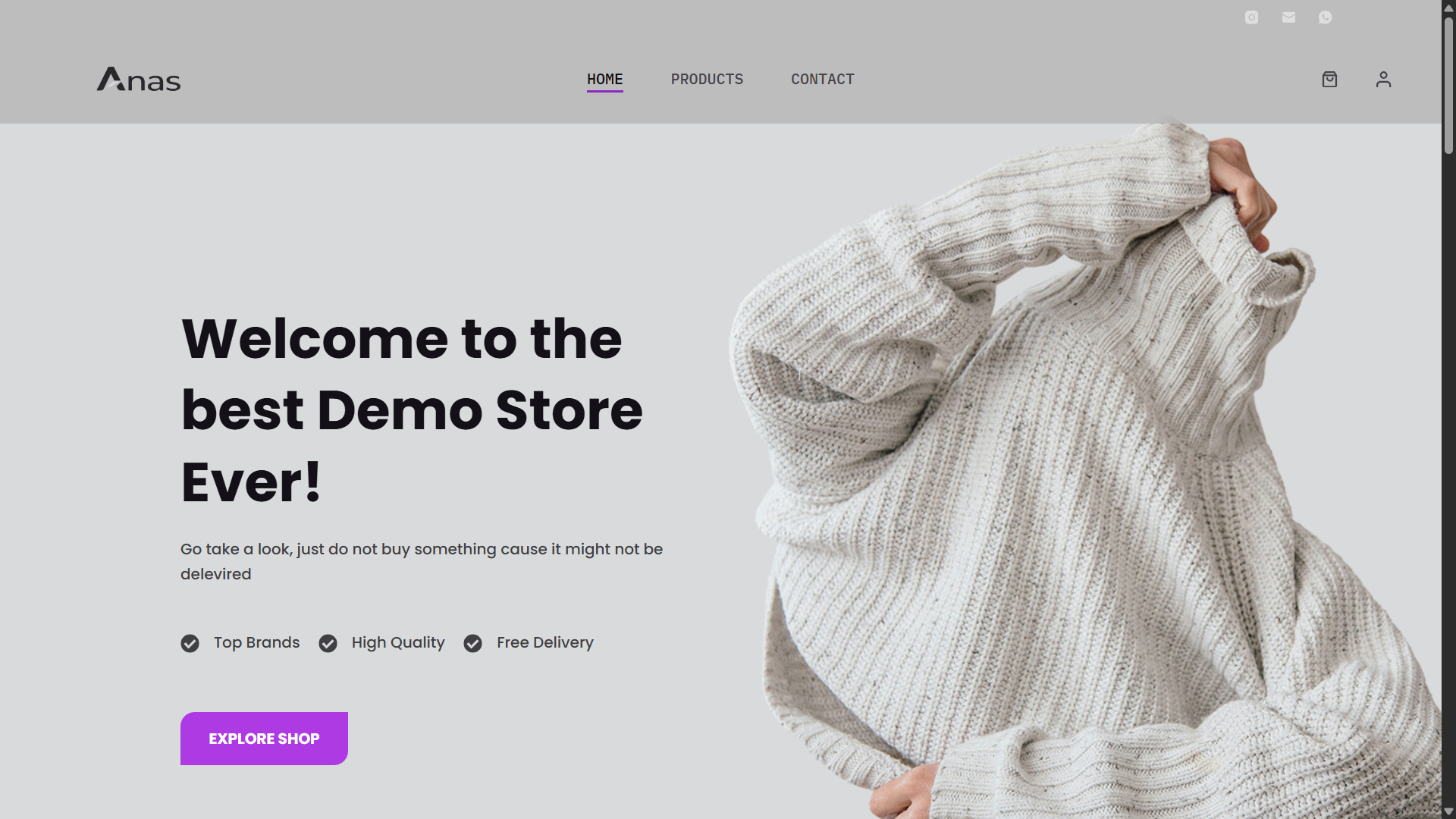Click the Explore Shop button
This screenshot has height=819, width=1456.
point(264,739)
